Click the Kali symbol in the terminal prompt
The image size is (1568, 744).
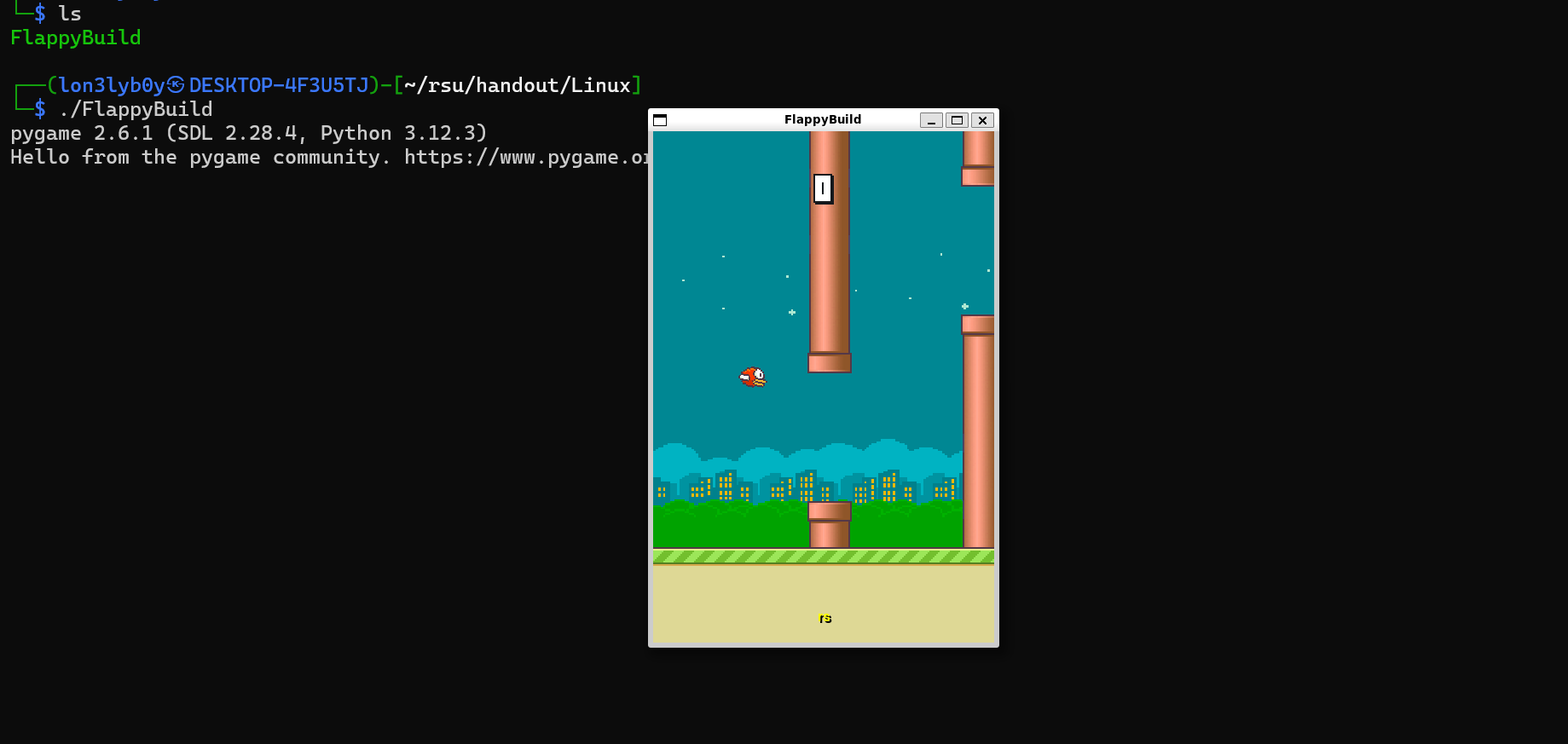coord(176,85)
